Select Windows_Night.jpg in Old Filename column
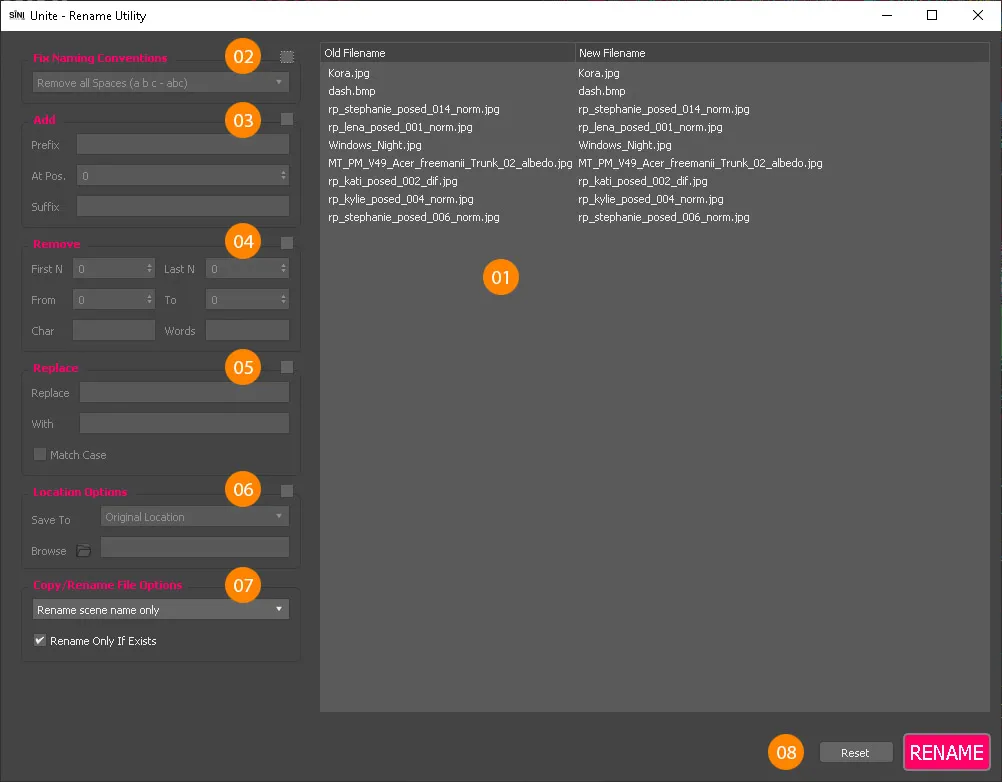The image size is (1002, 782). coord(374,145)
